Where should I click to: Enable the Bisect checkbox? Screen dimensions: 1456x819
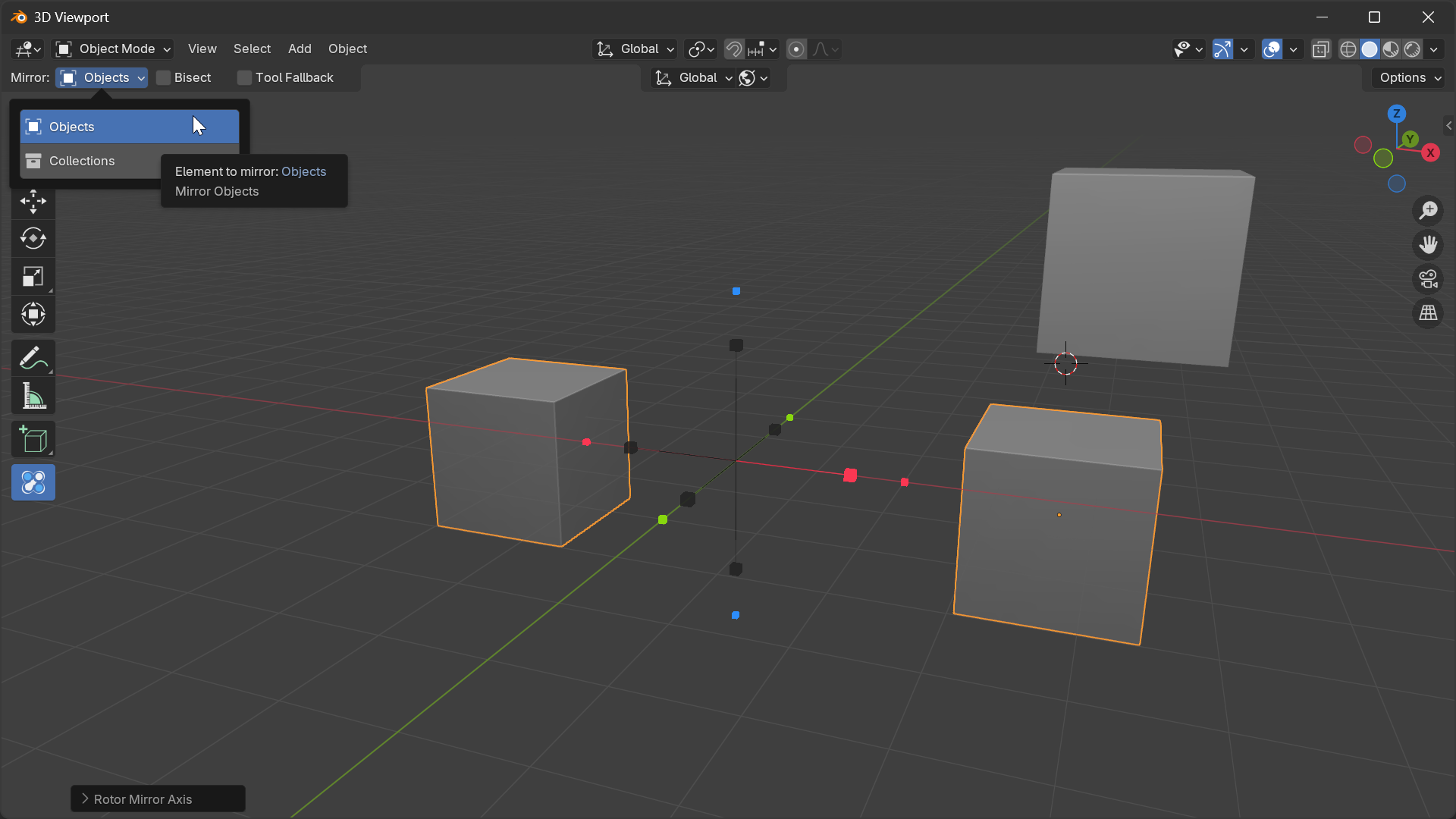coord(162,77)
